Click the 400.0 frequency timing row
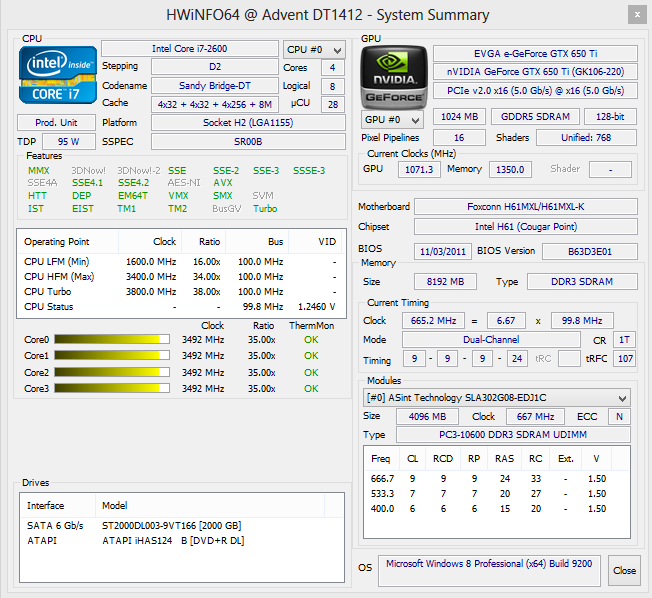Screen dimensions: 652x598 tap(496, 509)
